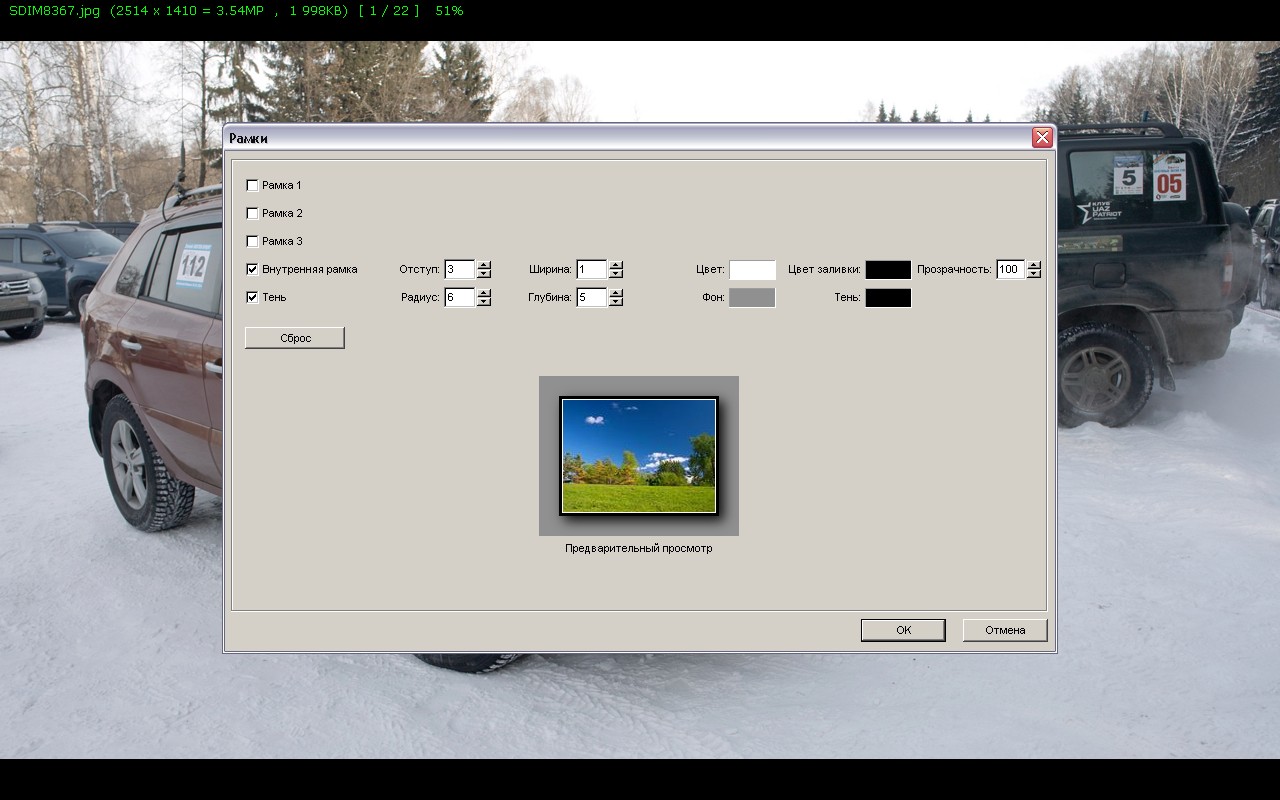Pick the gray Фон background color
The height and width of the screenshot is (800, 1280).
(752, 298)
